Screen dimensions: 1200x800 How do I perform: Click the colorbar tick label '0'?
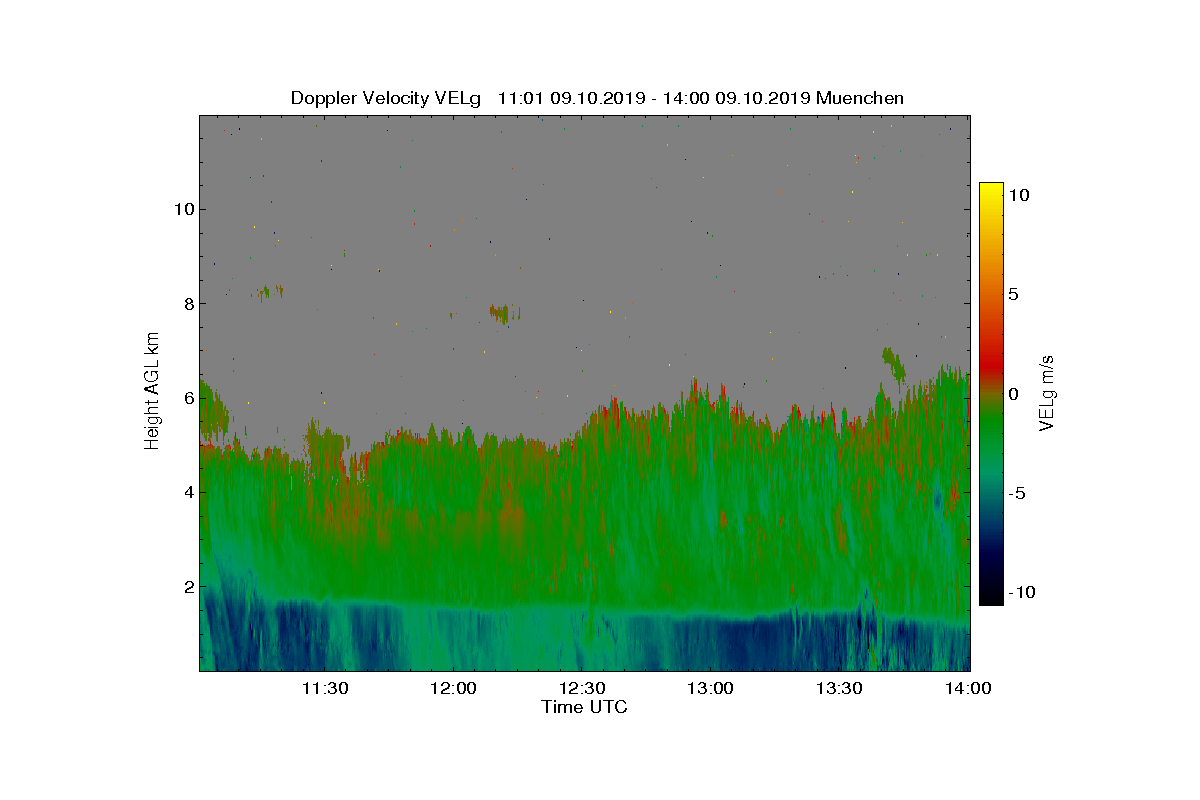coord(1013,394)
